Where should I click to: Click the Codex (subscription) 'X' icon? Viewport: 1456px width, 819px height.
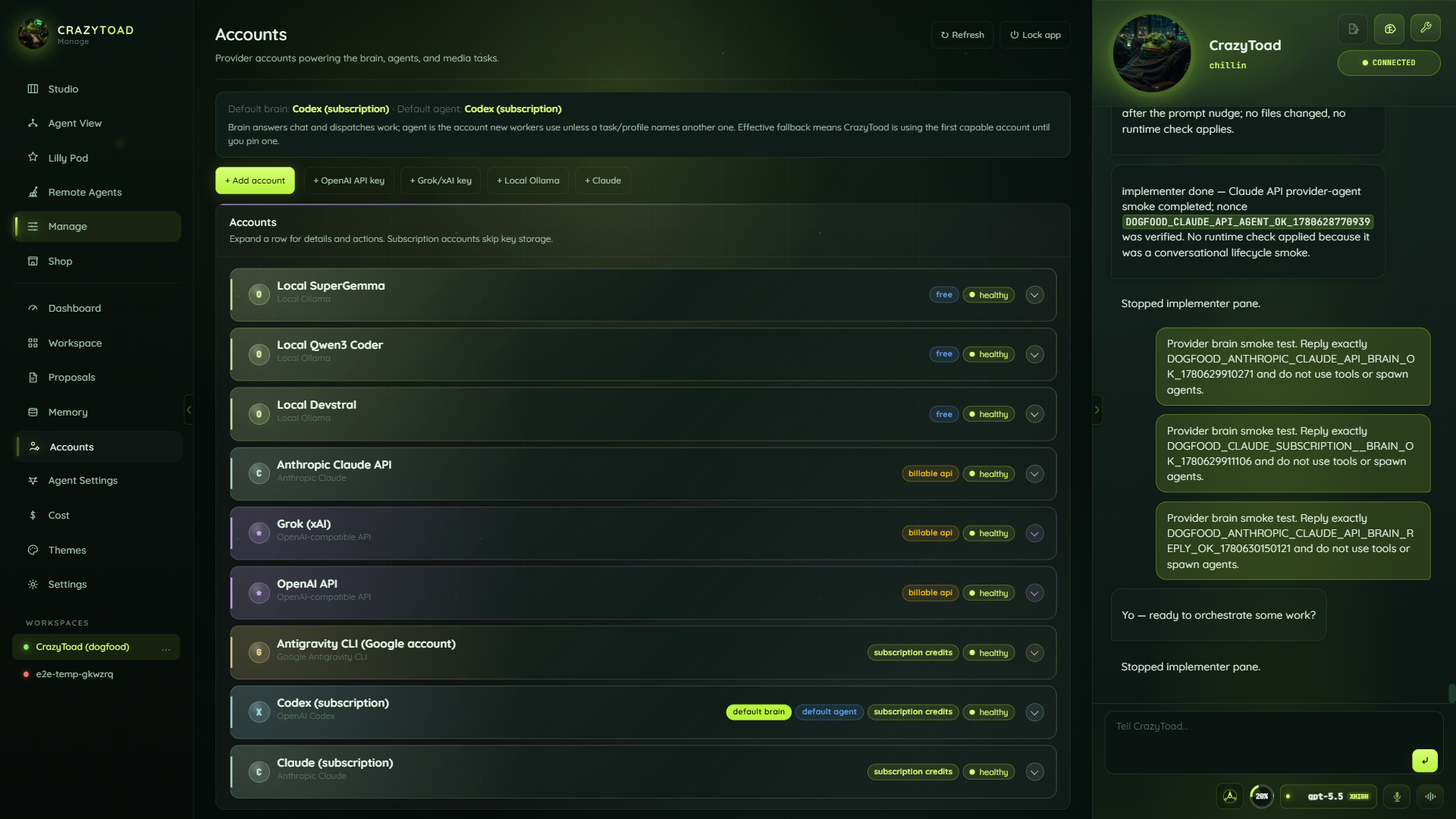259,712
